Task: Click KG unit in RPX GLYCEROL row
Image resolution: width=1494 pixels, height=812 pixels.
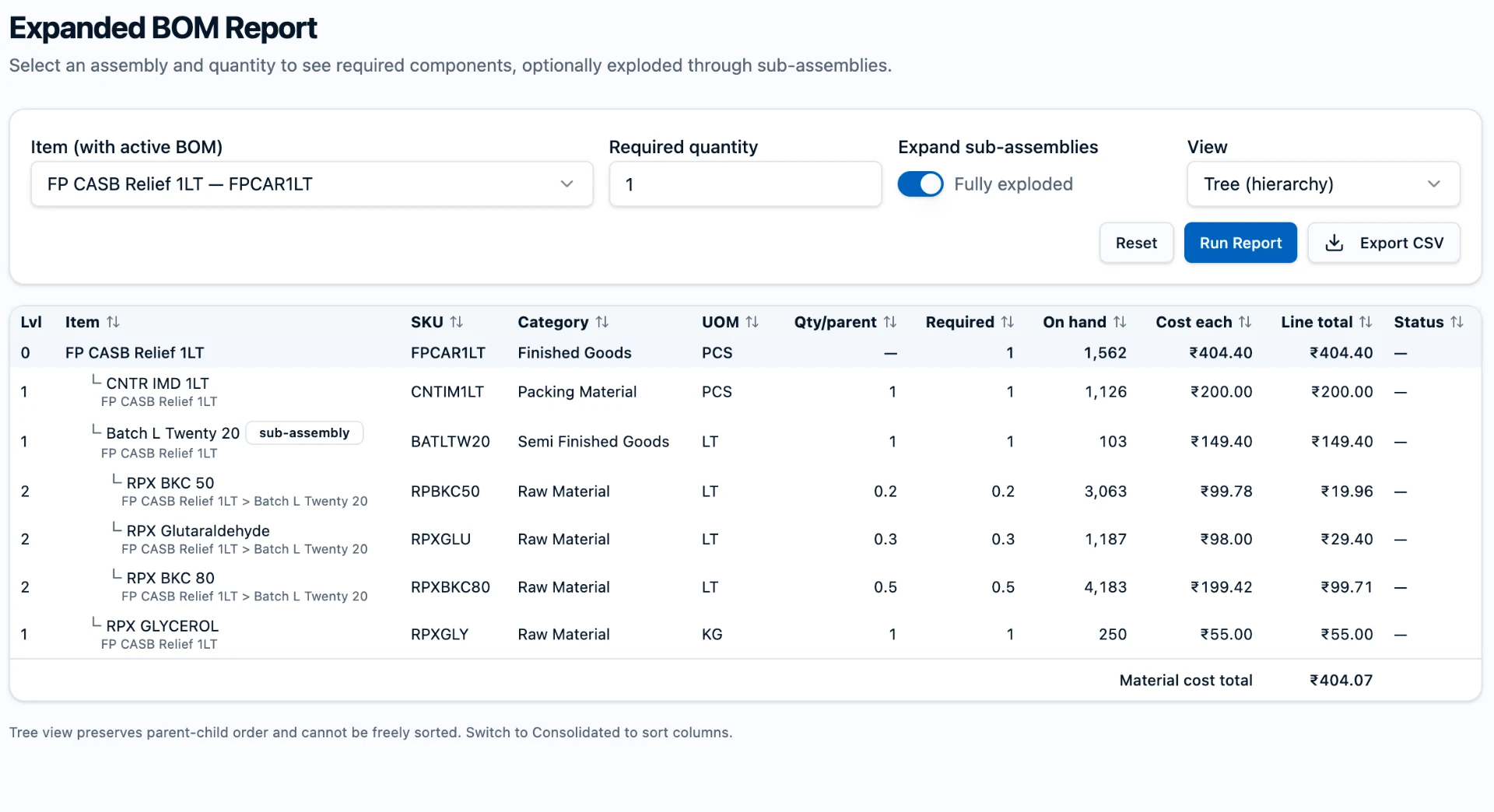Action: coord(712,635)
